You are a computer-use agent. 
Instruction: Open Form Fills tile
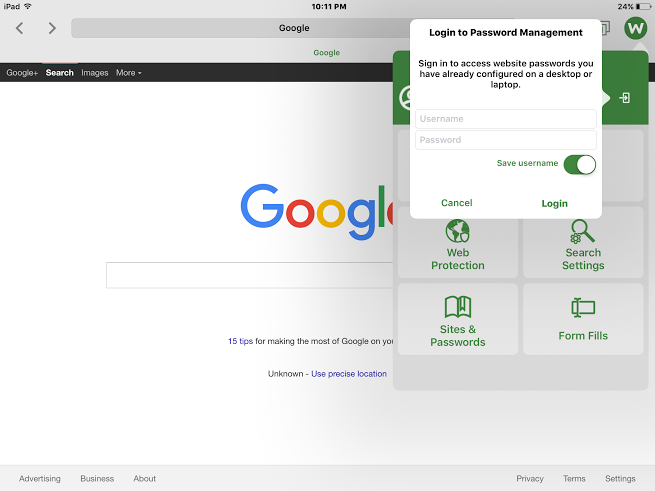coord(583,320)
